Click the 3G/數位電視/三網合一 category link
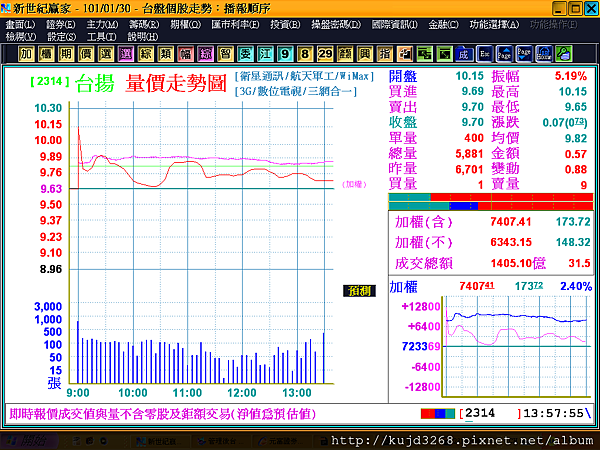This screenshot has width=600, height=450. 296,91
